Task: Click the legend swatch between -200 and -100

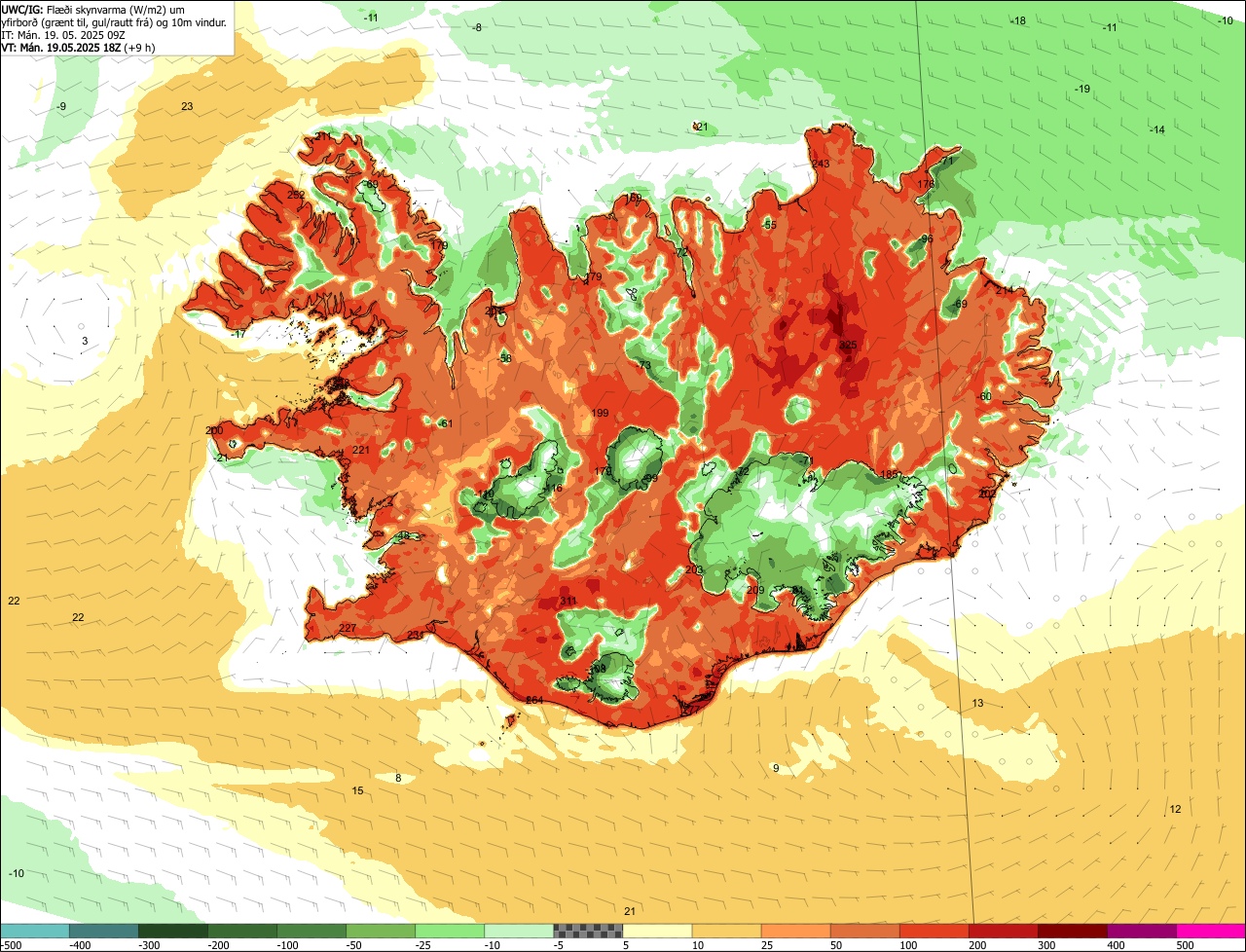Action: (241, 931)
